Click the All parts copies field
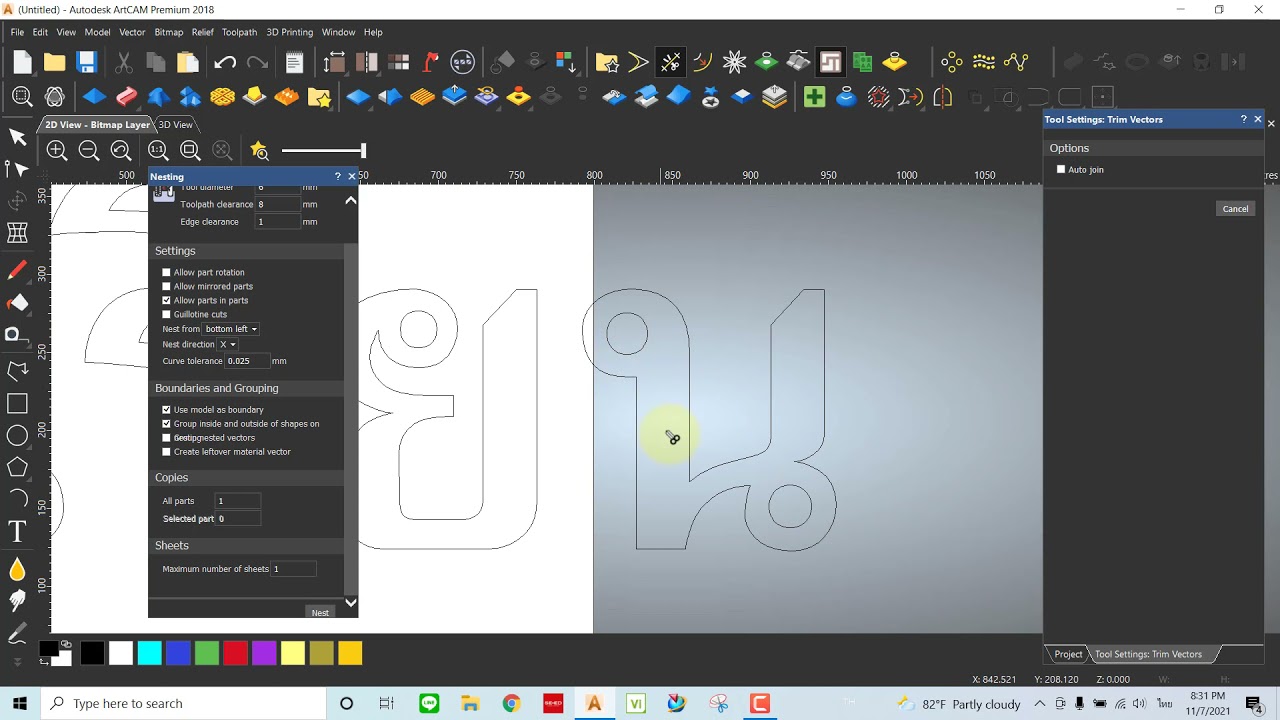This screenshot has height=720, width=1280. pyautogui.click(x=238, y=501)
